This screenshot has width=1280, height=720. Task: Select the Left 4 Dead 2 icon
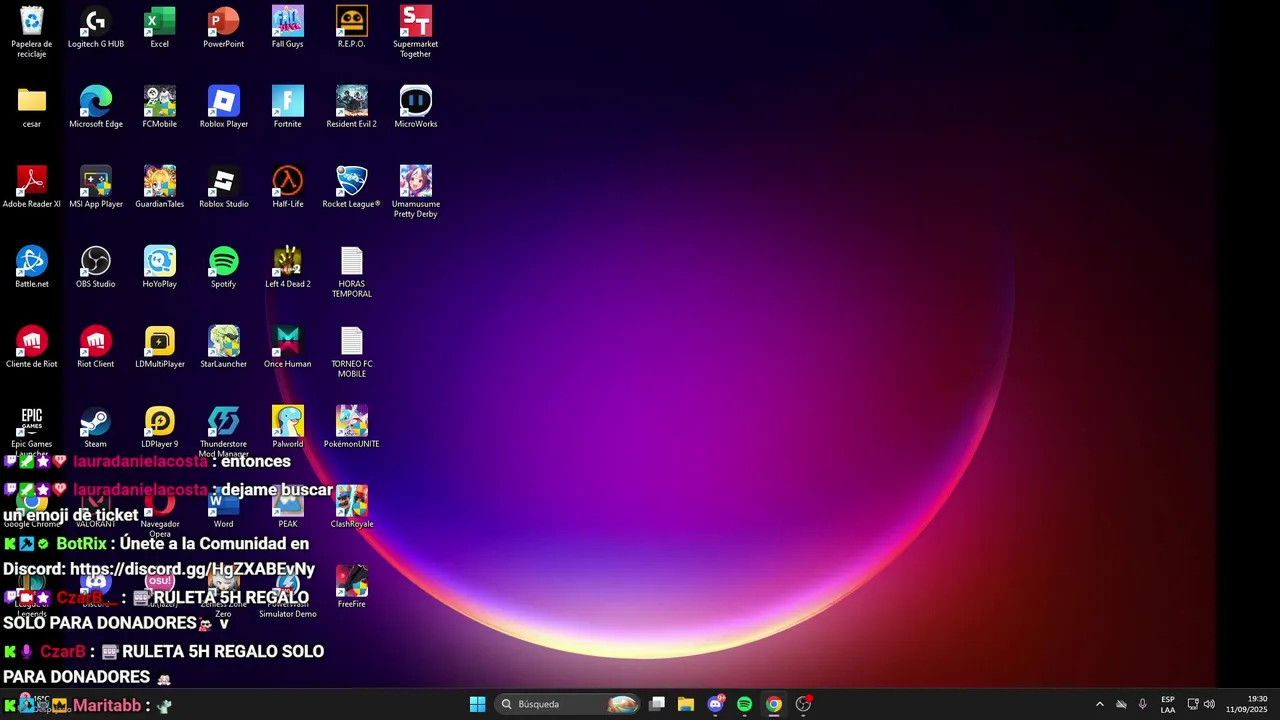[288, 268]
